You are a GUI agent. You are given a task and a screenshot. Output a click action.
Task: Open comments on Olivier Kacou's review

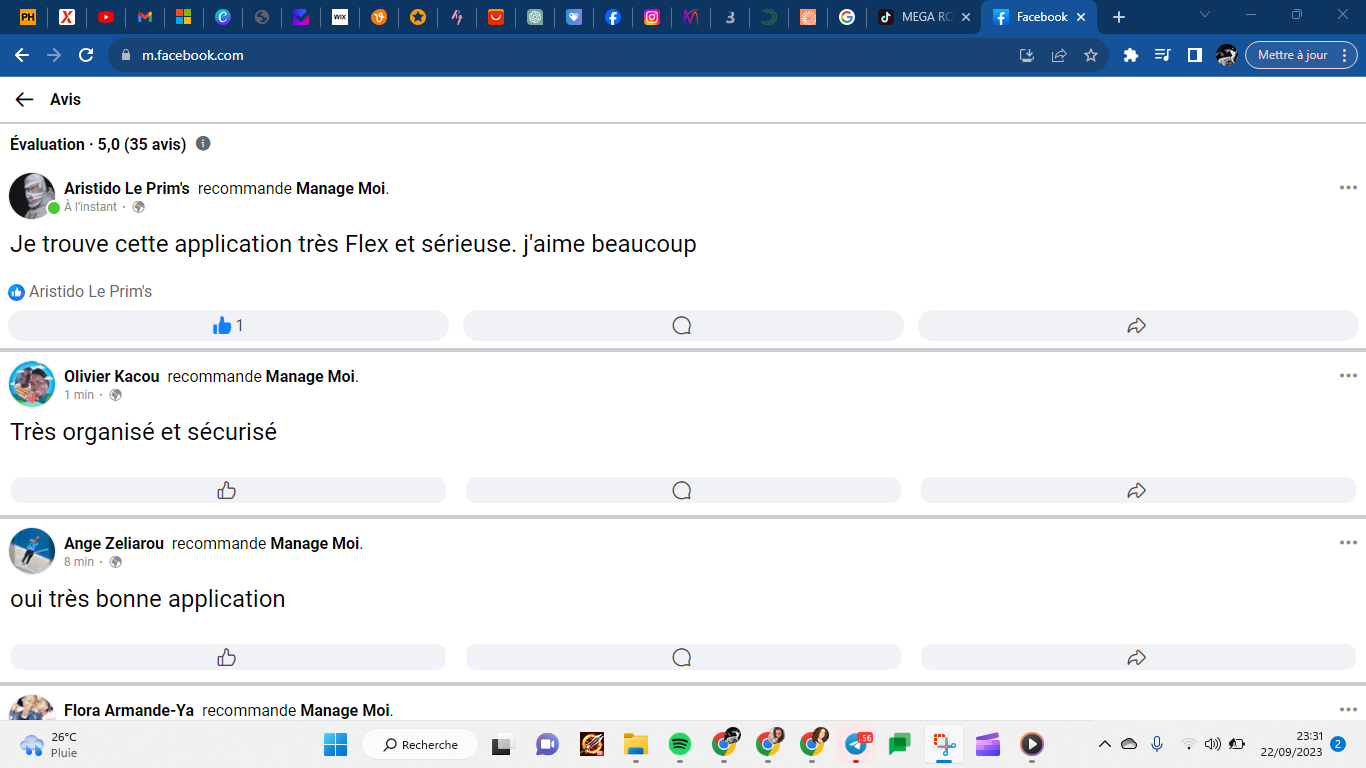tap(682, 490)
